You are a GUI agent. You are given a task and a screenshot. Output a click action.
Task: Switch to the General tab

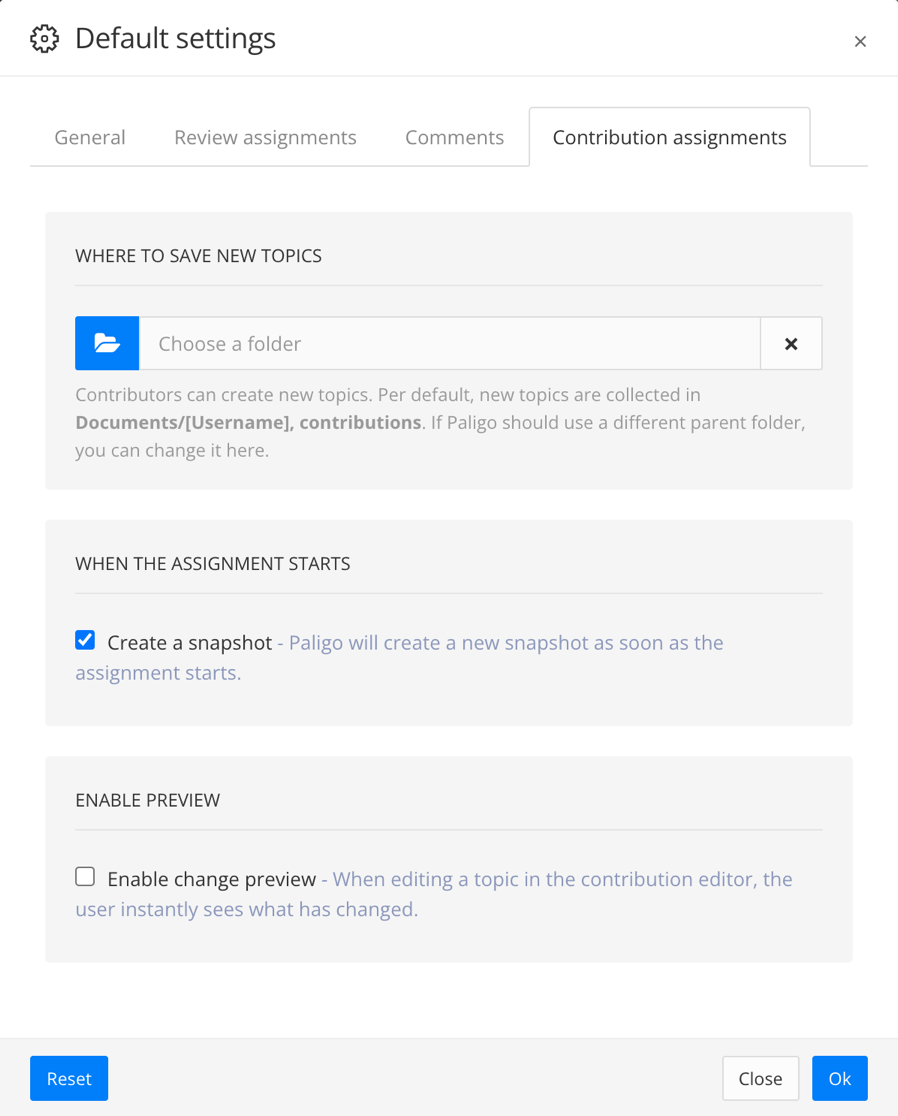89,137
